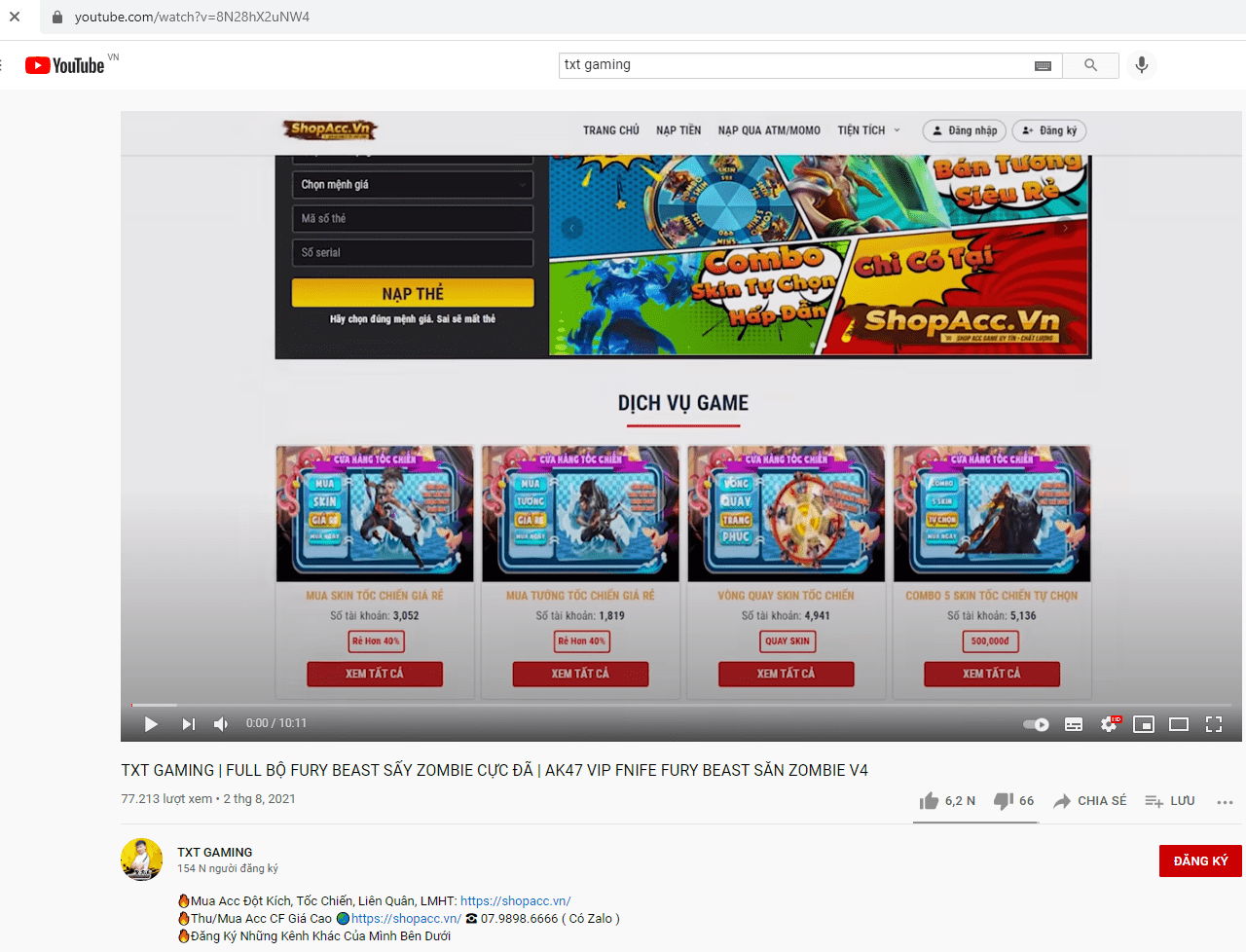
Task: Select TRANG CHỦ menu in video
Action: point(611,130)
